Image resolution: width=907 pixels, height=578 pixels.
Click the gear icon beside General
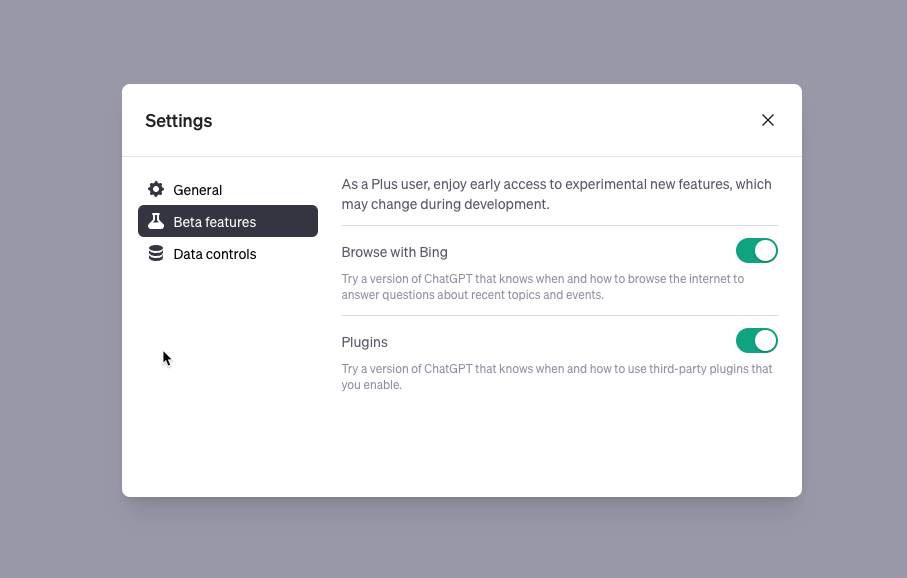tap(156, 189)
